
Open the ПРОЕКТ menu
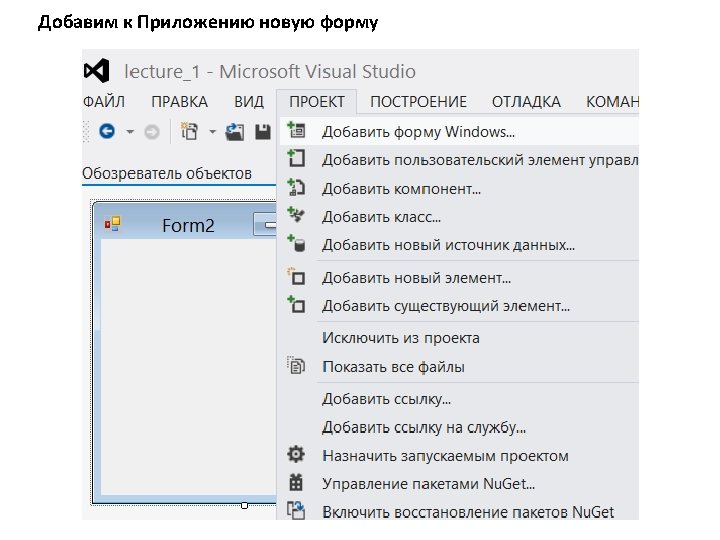point(317,101)
